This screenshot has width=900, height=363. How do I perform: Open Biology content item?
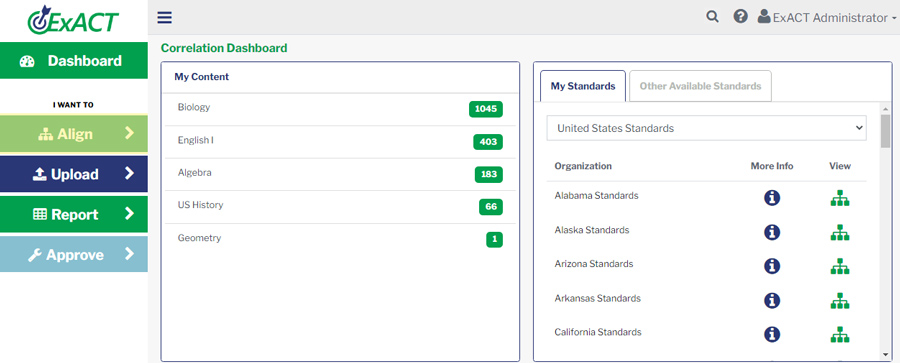tap(340, 109)
